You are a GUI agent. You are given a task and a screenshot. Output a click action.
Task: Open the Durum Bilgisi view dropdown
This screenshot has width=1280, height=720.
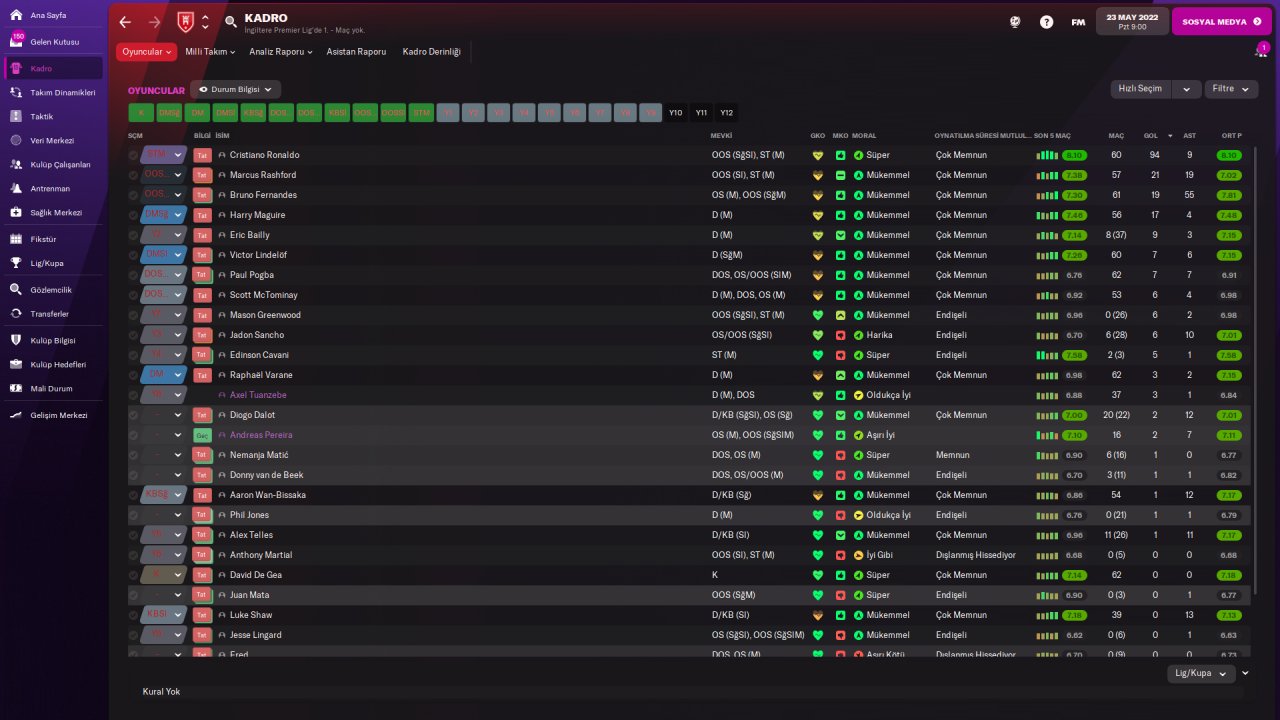tap(236, 89)
